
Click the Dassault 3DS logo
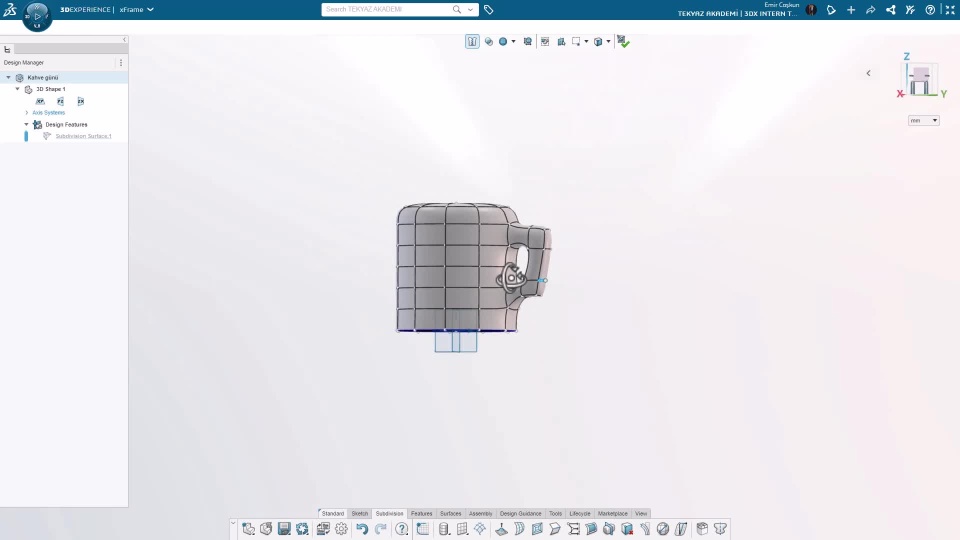(x=10, y=9)
